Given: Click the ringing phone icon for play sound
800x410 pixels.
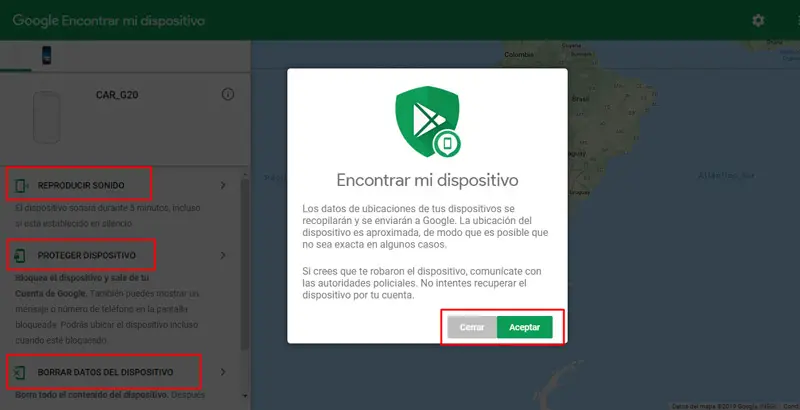Looking at the screenshot, I should tap(21, 186).
